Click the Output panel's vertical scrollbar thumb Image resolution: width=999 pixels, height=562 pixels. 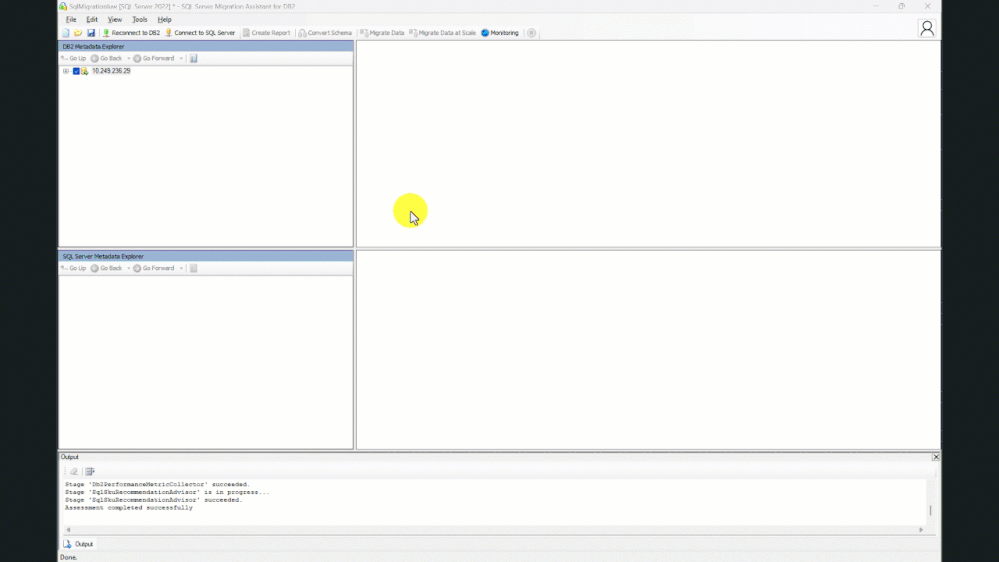click(931, 510)
